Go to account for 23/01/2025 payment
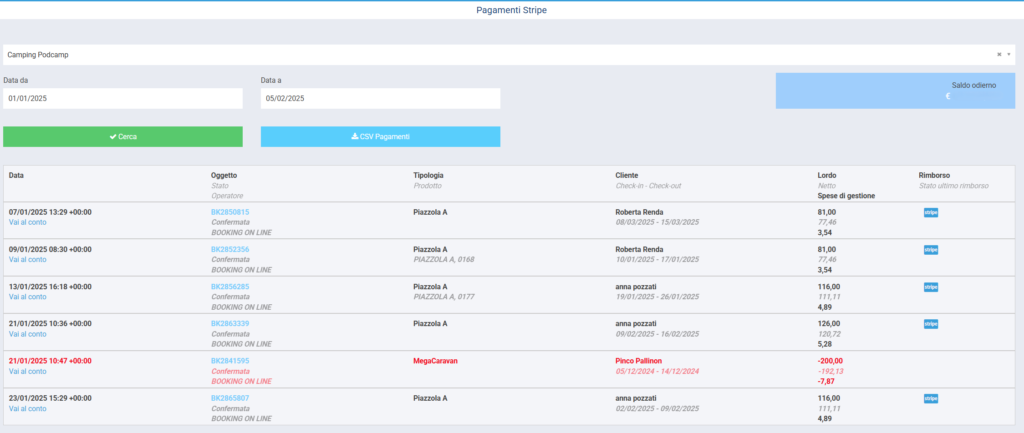 click(x=28, y=408)
